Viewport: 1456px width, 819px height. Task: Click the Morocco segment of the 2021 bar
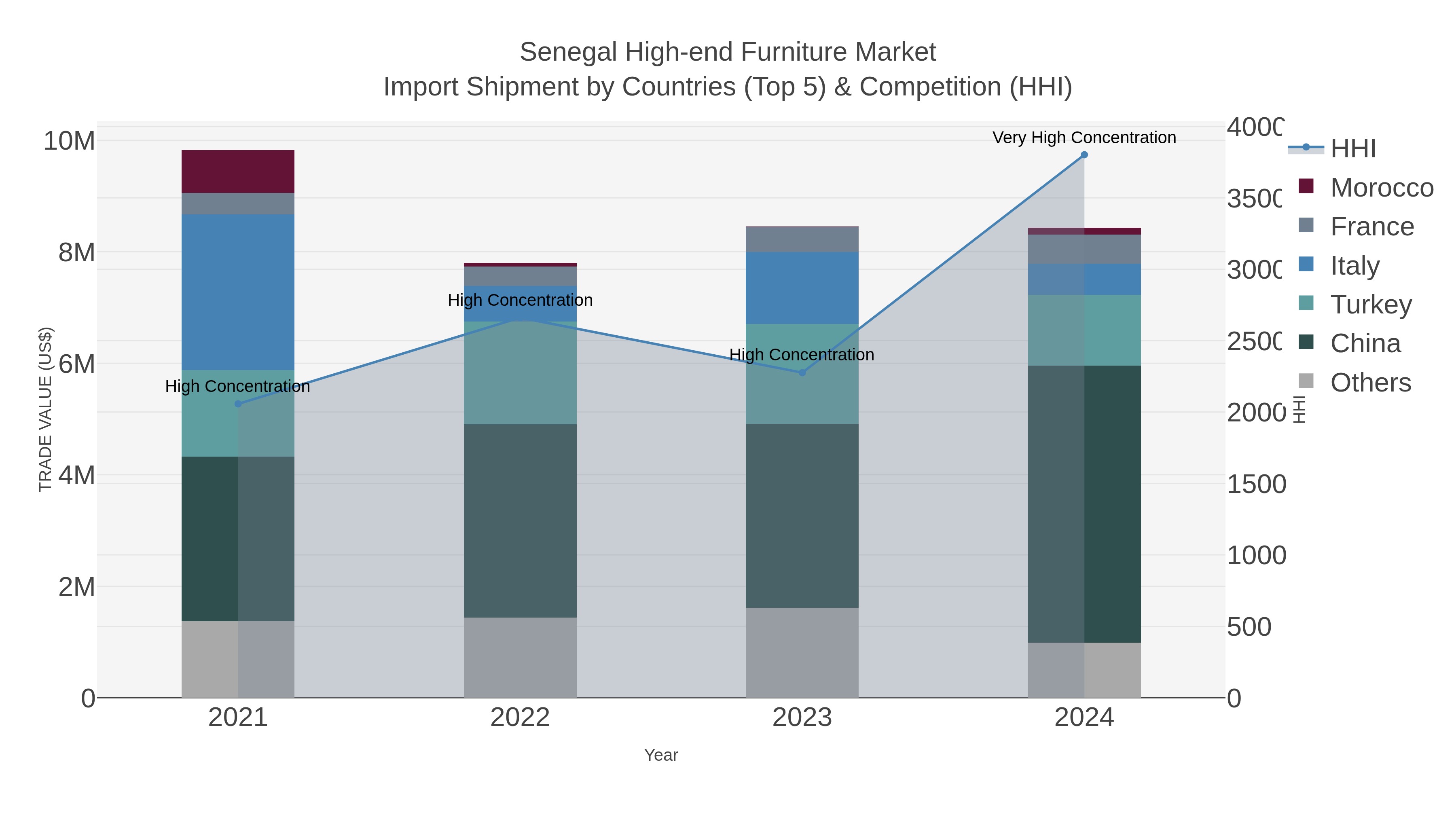pyautogui.click(x=238, y=172)
